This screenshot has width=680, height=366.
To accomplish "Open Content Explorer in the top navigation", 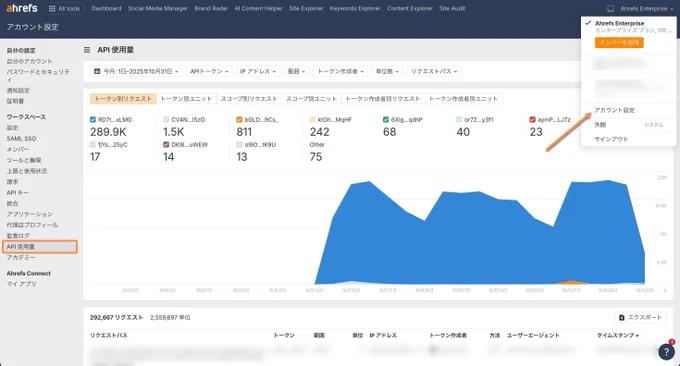I will point(409,9).
